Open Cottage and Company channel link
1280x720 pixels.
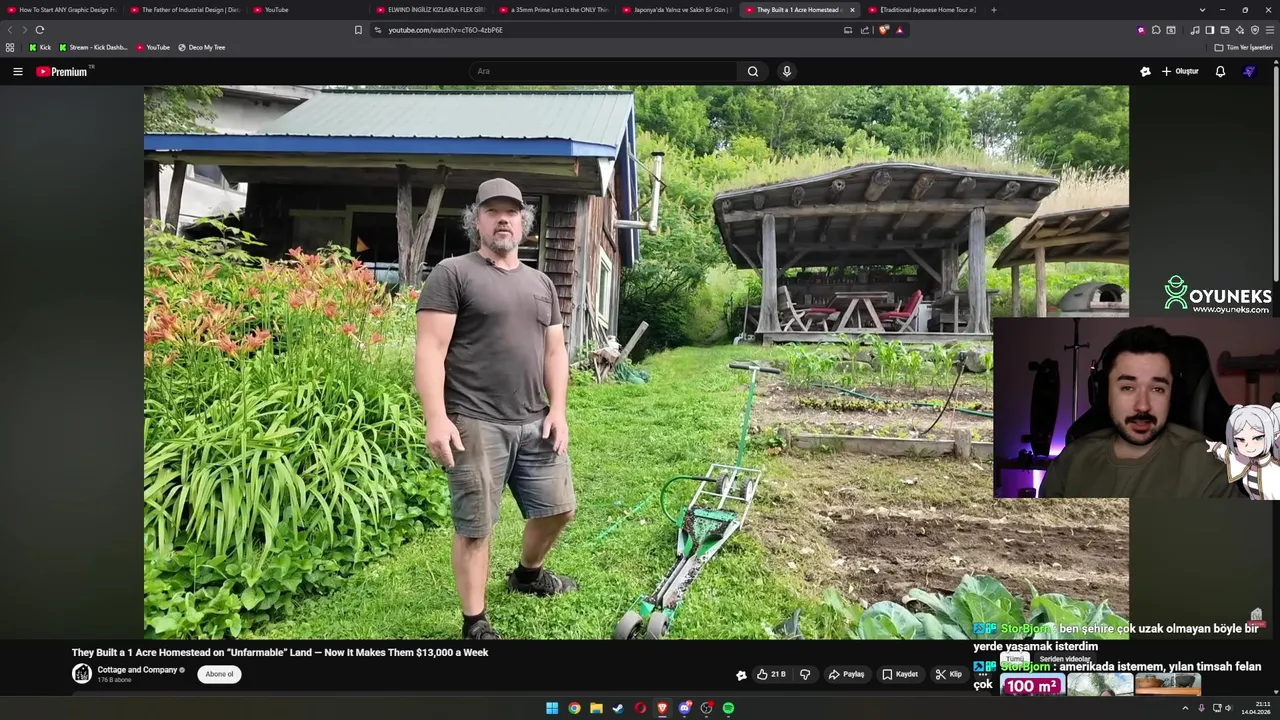(x=137, y=670)
